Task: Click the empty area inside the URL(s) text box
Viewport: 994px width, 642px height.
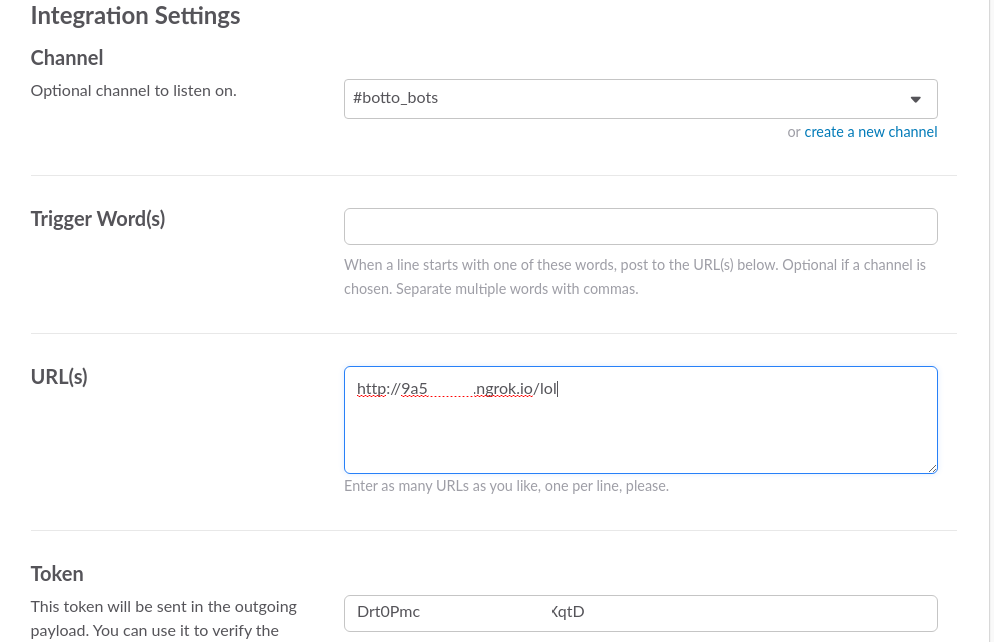Action: tap(640, 435)
